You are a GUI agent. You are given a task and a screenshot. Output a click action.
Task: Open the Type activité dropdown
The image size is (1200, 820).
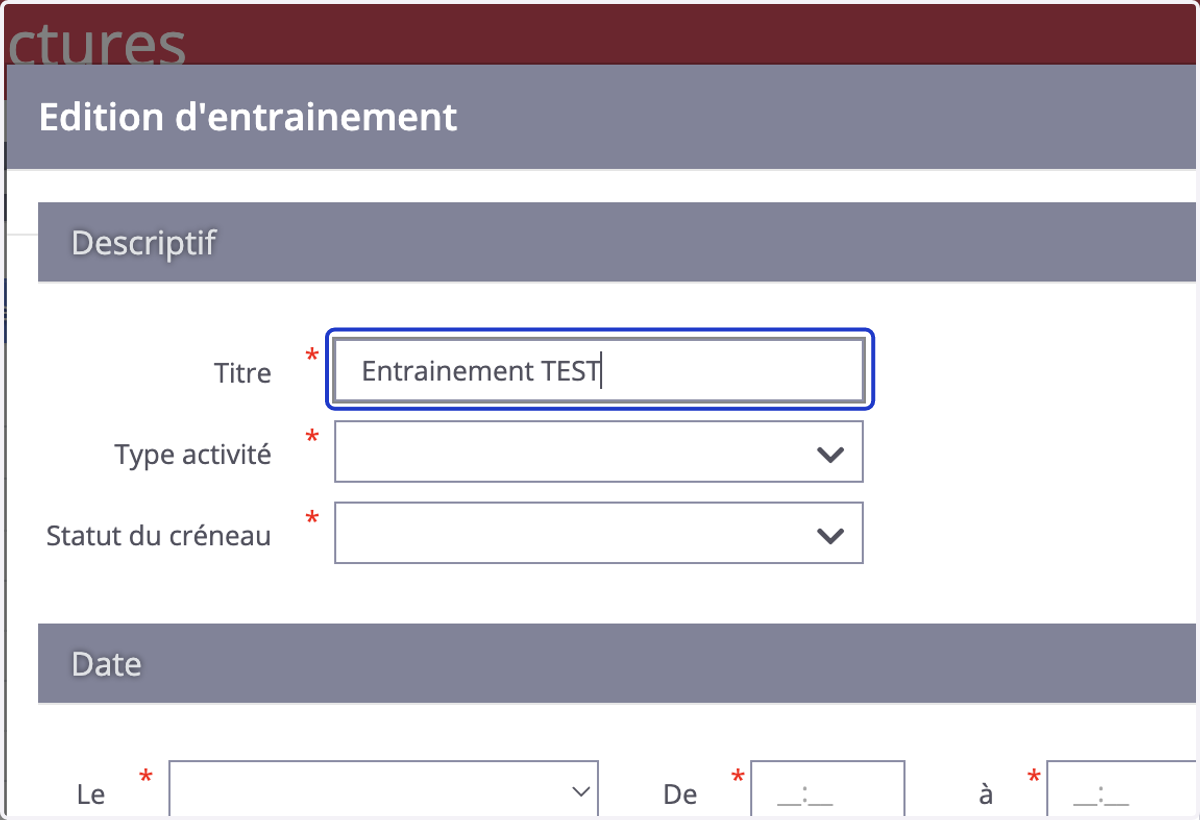point(599,452)
